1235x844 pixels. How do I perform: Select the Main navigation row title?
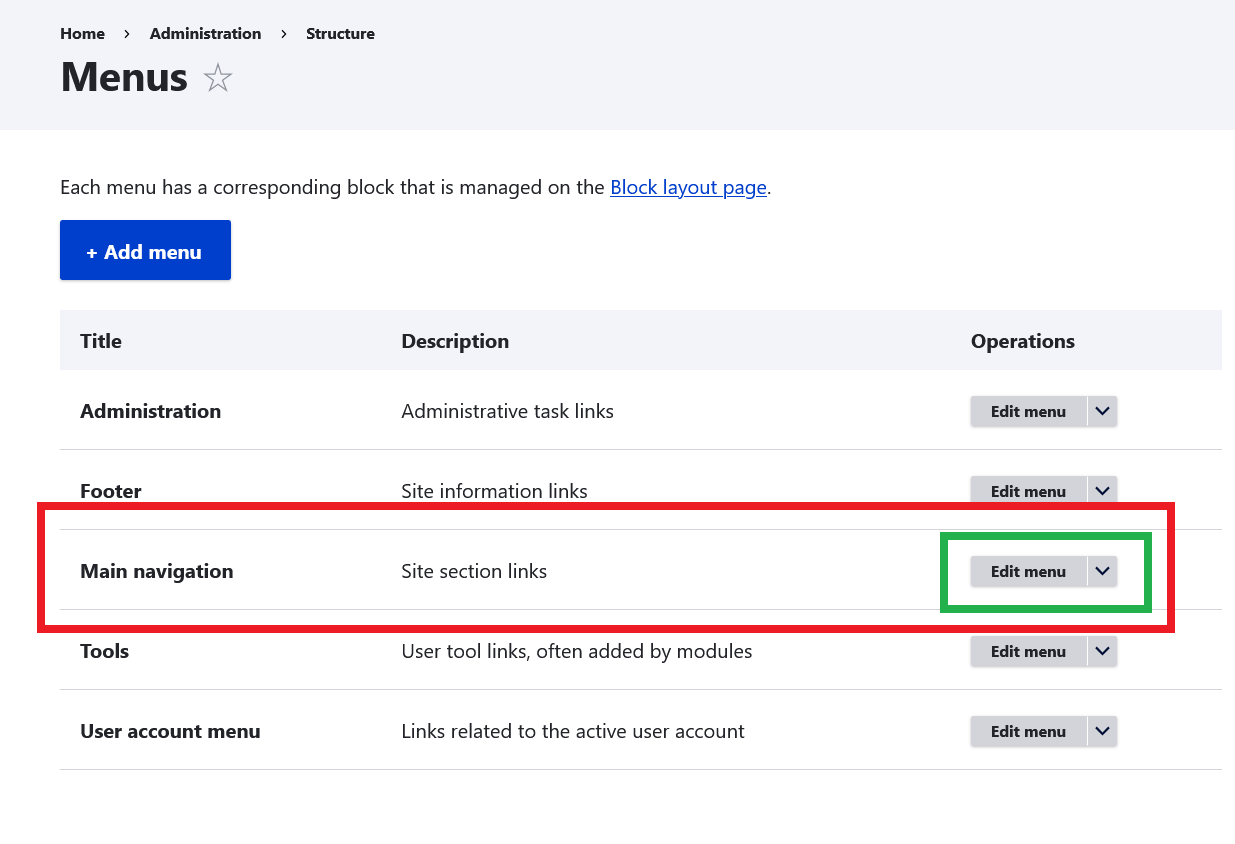[x=156, y=571]
